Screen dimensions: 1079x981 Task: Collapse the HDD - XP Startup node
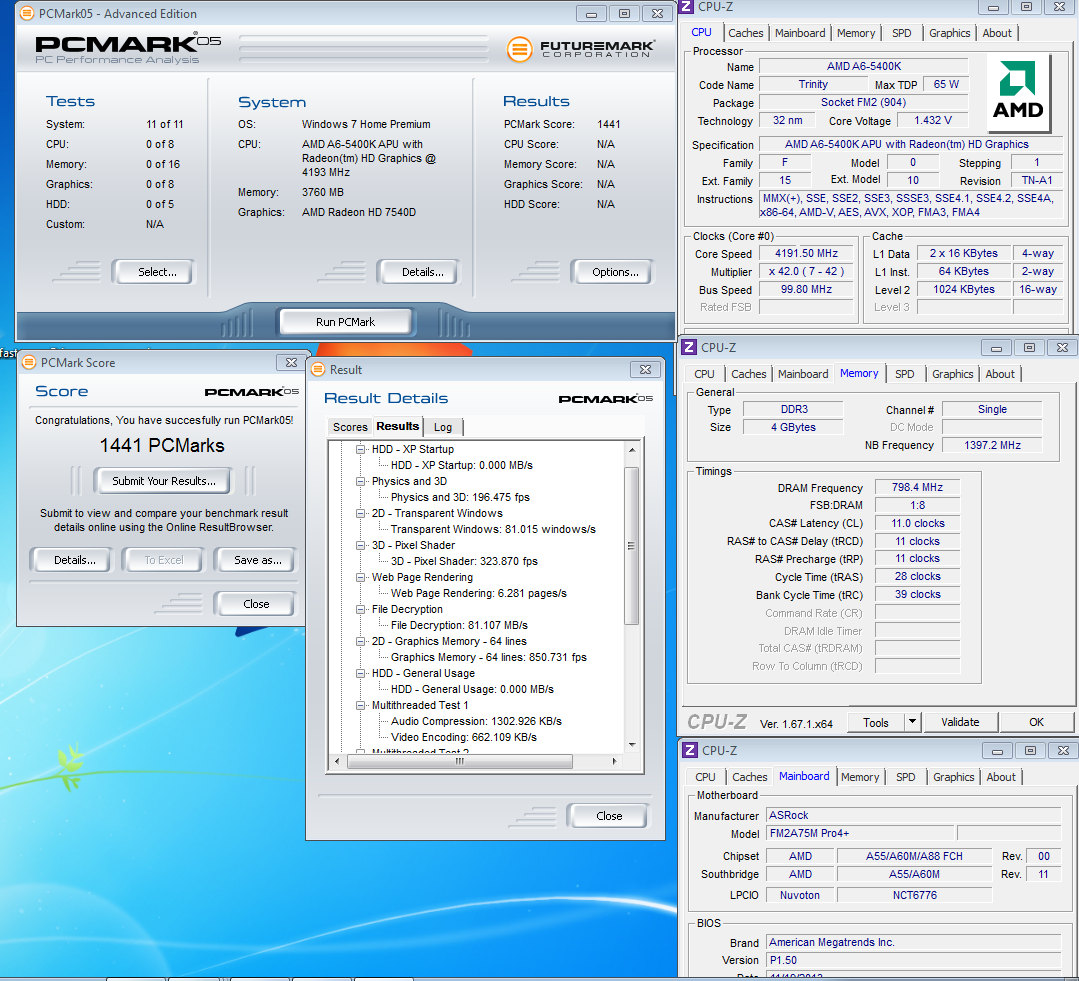tap(360, 449)
